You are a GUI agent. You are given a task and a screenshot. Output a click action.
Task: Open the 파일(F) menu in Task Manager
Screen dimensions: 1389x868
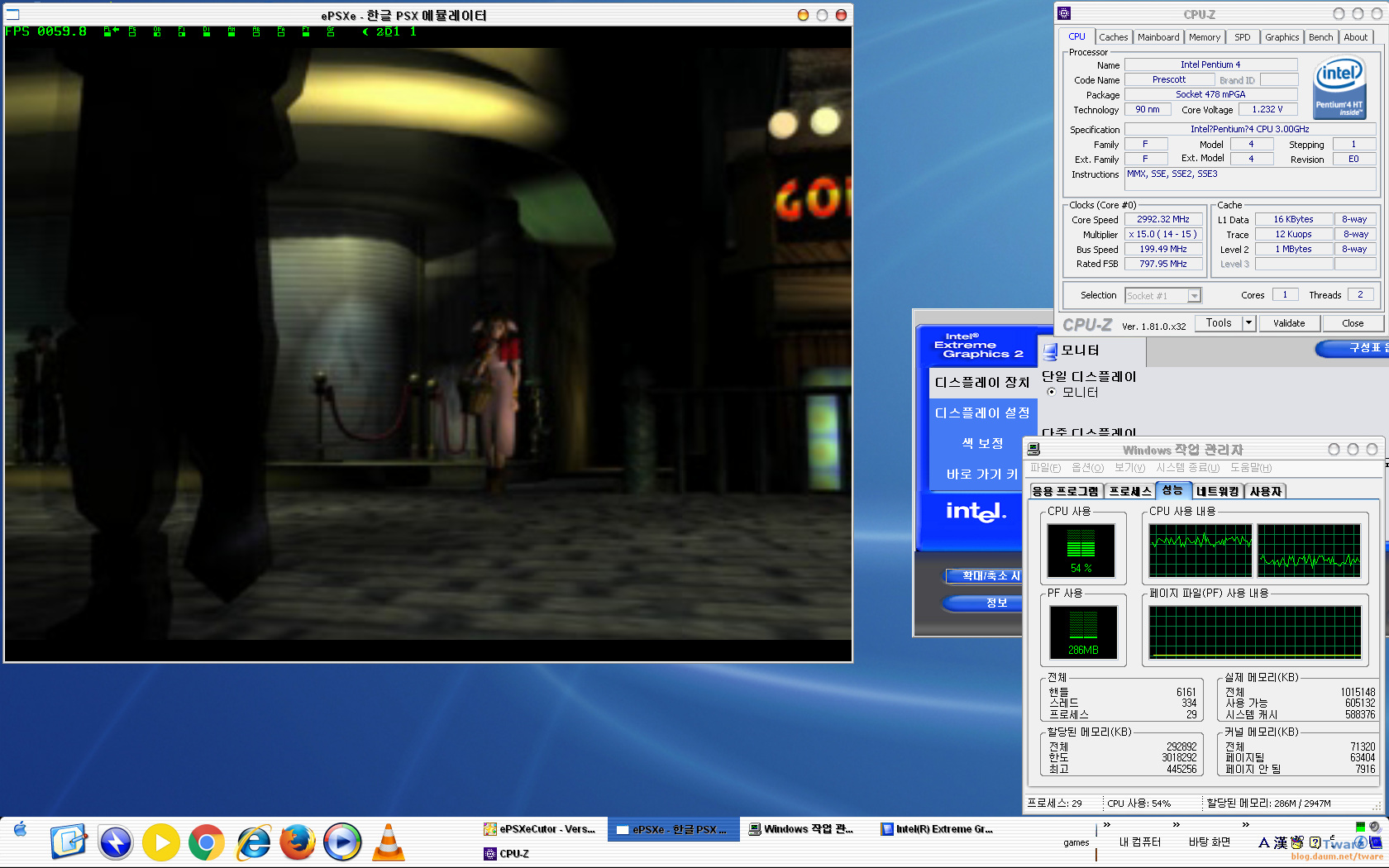click(1045, 468)
